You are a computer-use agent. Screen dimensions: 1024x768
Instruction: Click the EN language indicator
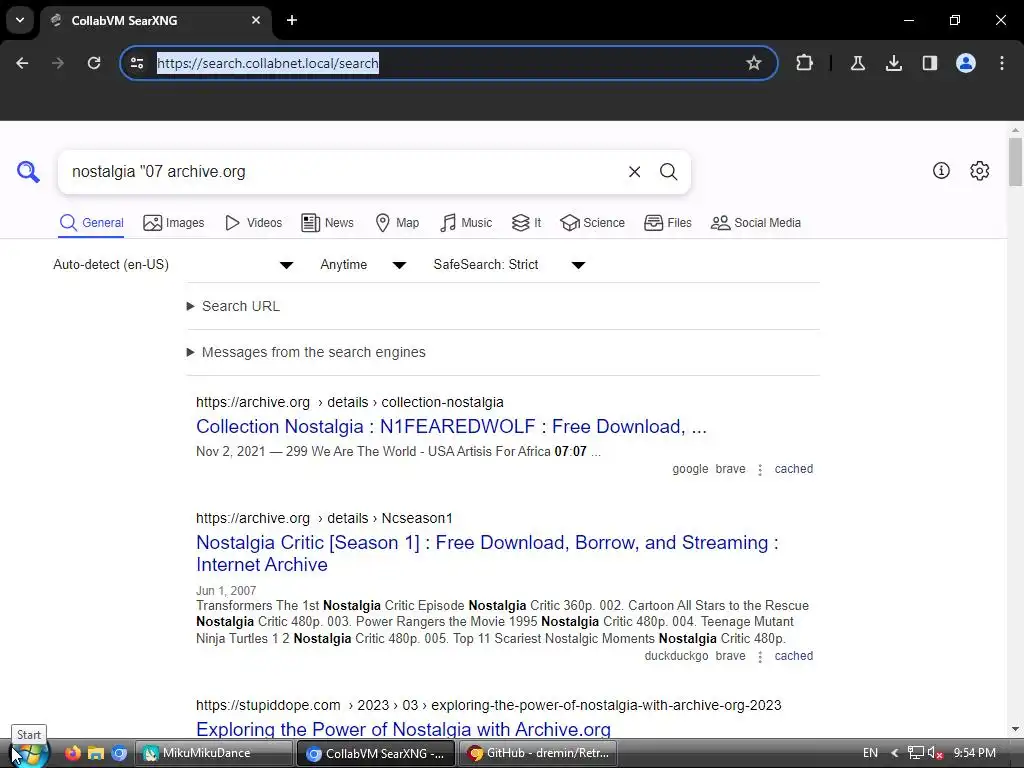(x=871, y=753)
